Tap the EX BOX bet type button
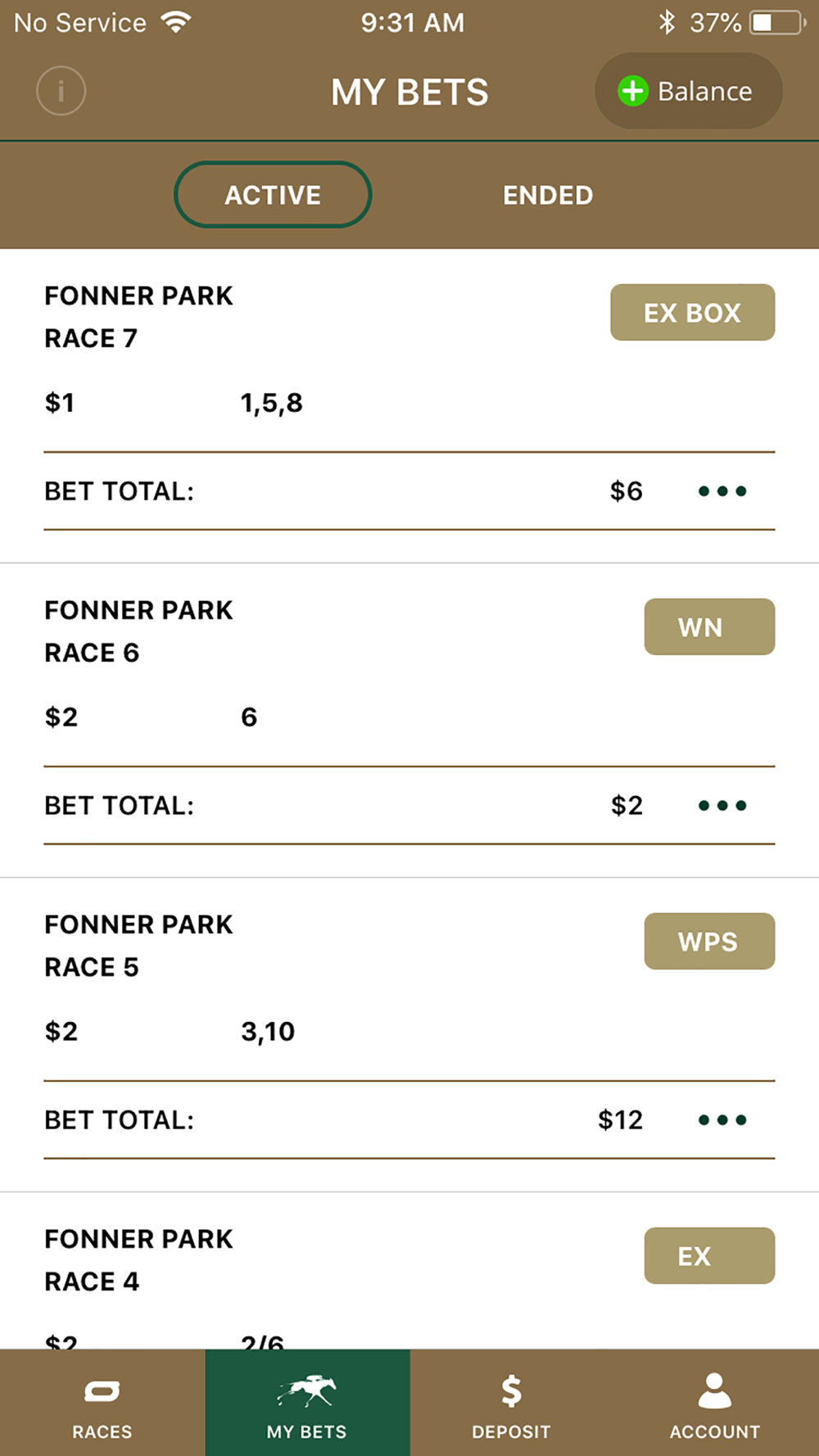This screenshot has height=1456, width=819. point(693,313)
